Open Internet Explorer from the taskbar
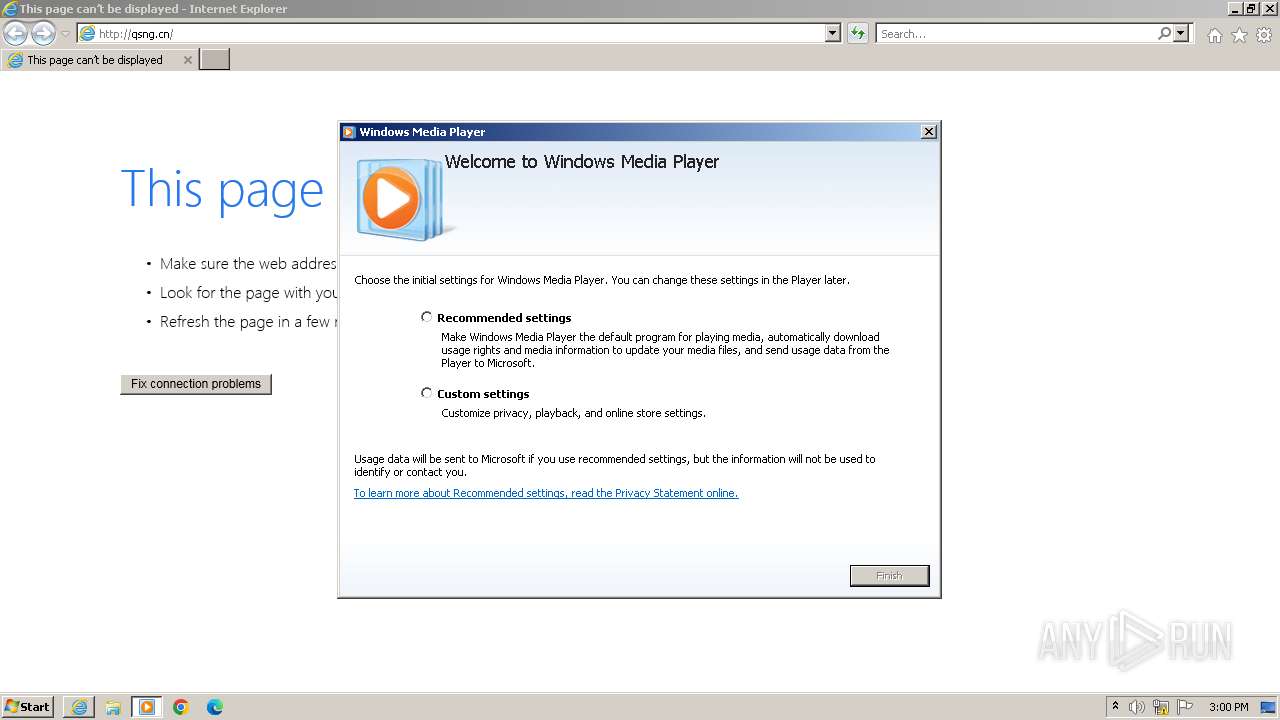This screenshot has height=720, width=1280. pyautogui.click(x=79, y=707)
